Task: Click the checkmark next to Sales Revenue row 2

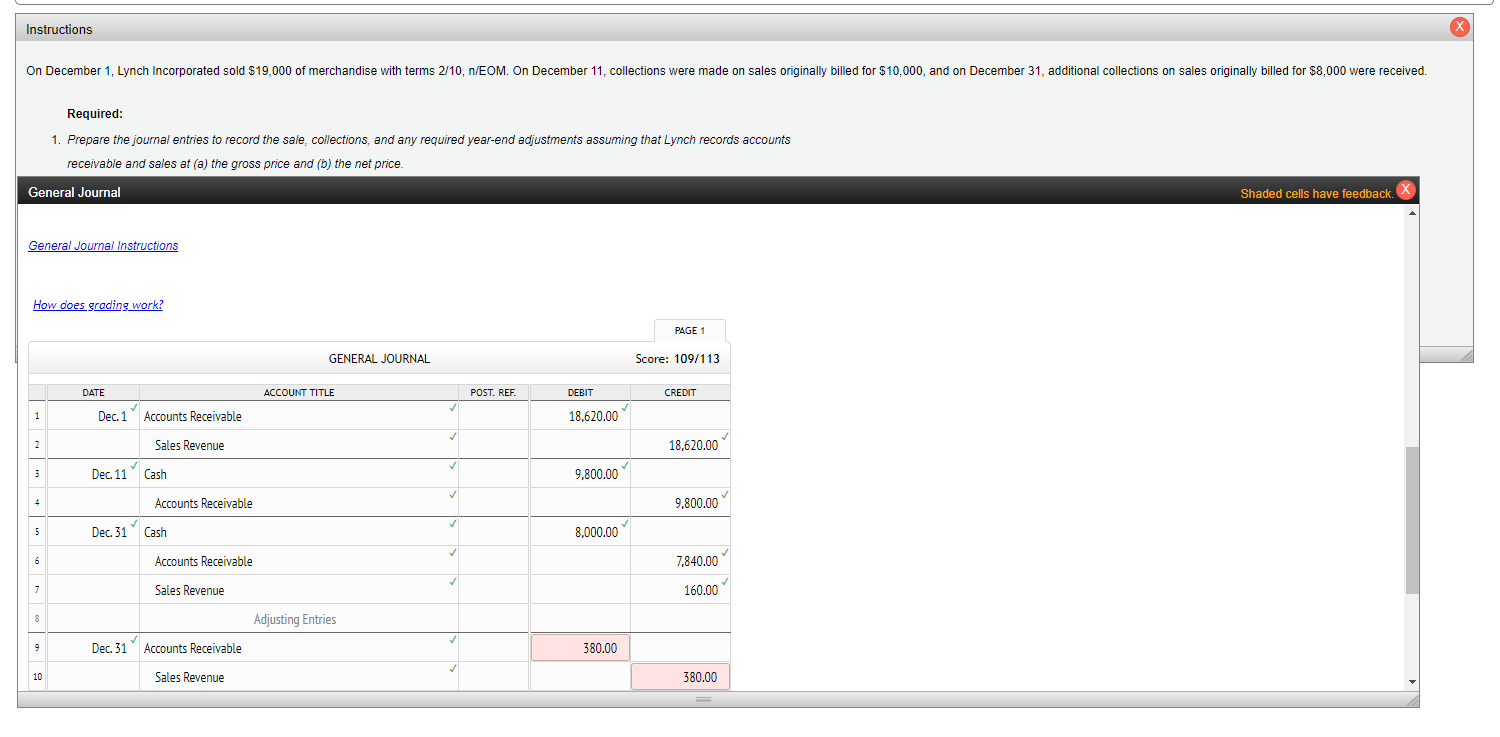Action: coord(453,438)
